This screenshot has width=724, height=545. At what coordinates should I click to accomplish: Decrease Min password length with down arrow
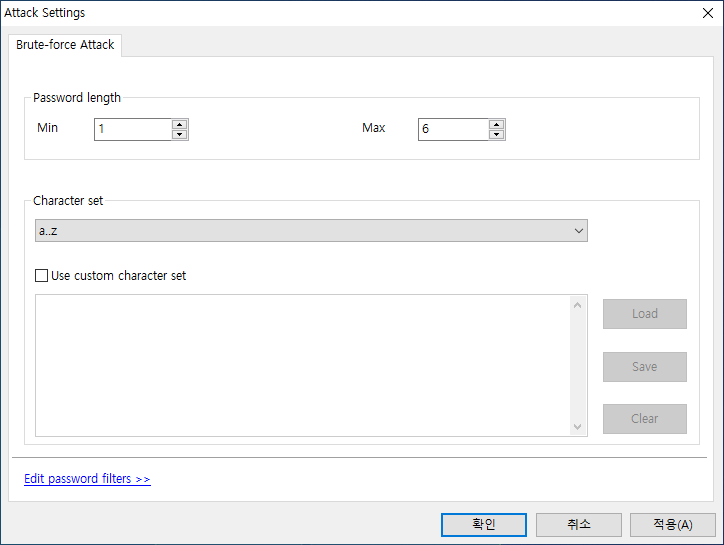(x=180, y=134)
